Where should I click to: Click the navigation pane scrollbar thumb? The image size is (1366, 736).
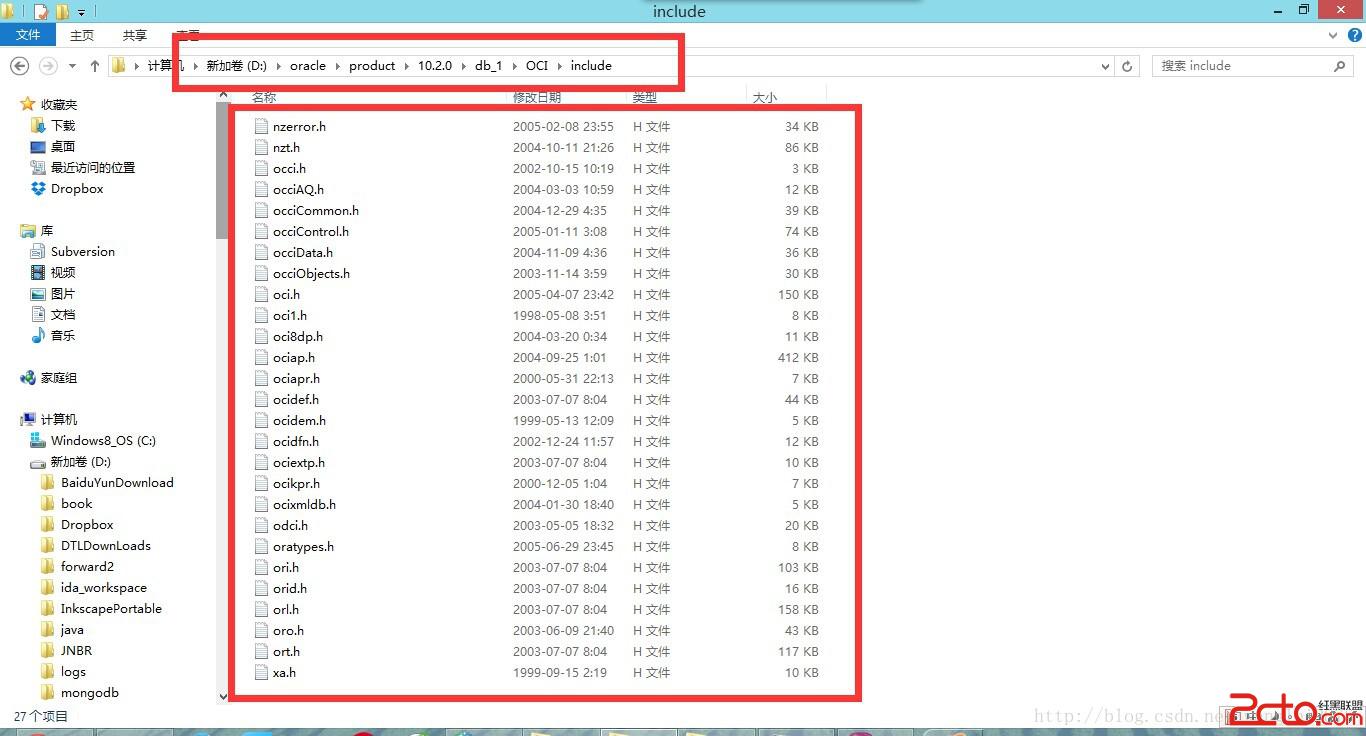(222, 171)
